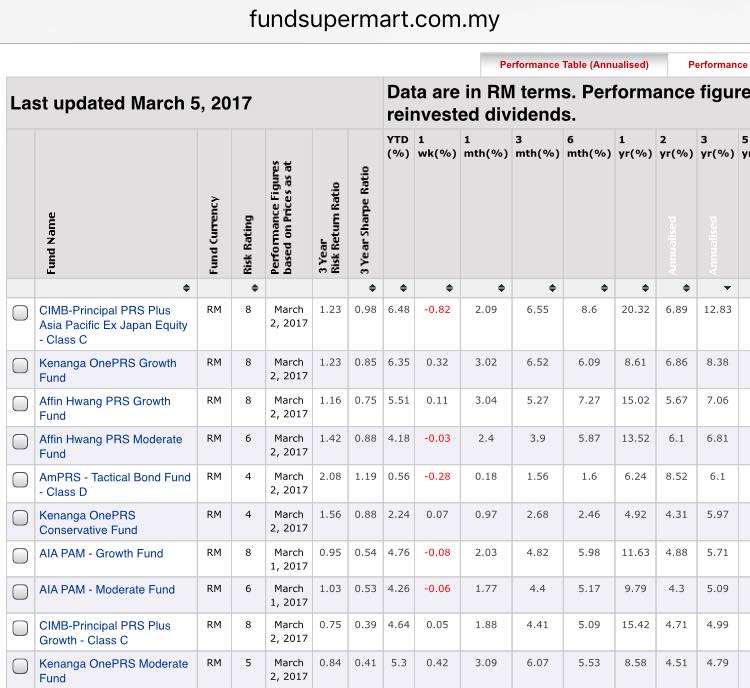Tick checkbox for Kenanga OnePRS Moderate Fund

point(20,666)
